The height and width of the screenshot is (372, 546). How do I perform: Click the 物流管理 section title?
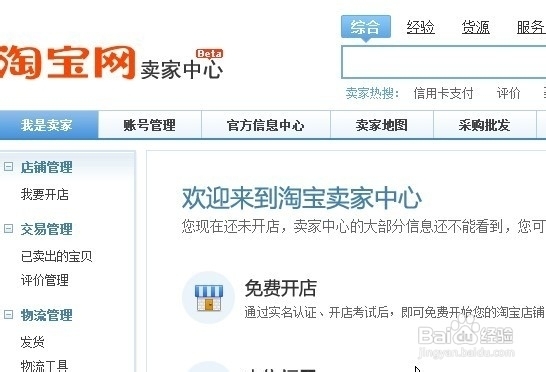47,315
